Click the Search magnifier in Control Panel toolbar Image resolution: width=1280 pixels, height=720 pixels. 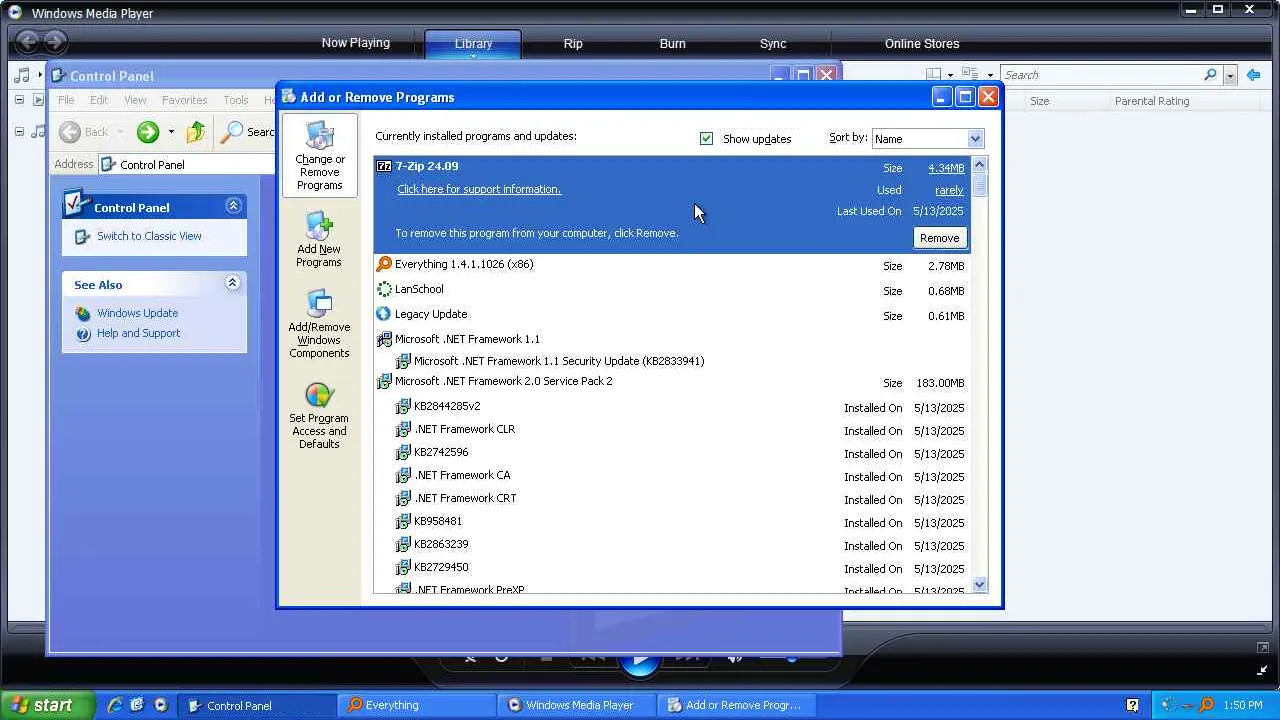pos(233,132)
